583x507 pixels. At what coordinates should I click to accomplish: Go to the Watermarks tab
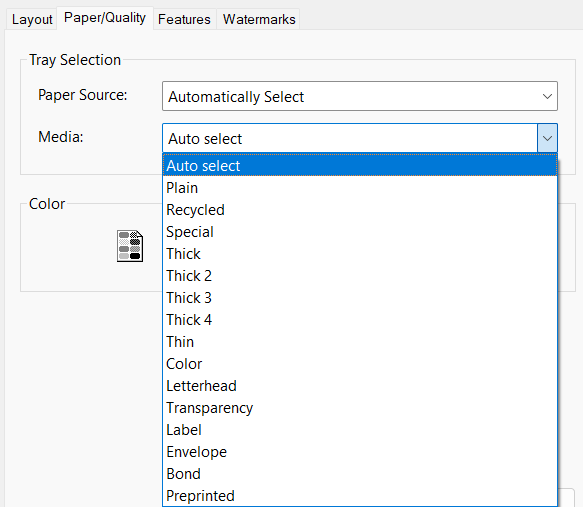point(259,19)
